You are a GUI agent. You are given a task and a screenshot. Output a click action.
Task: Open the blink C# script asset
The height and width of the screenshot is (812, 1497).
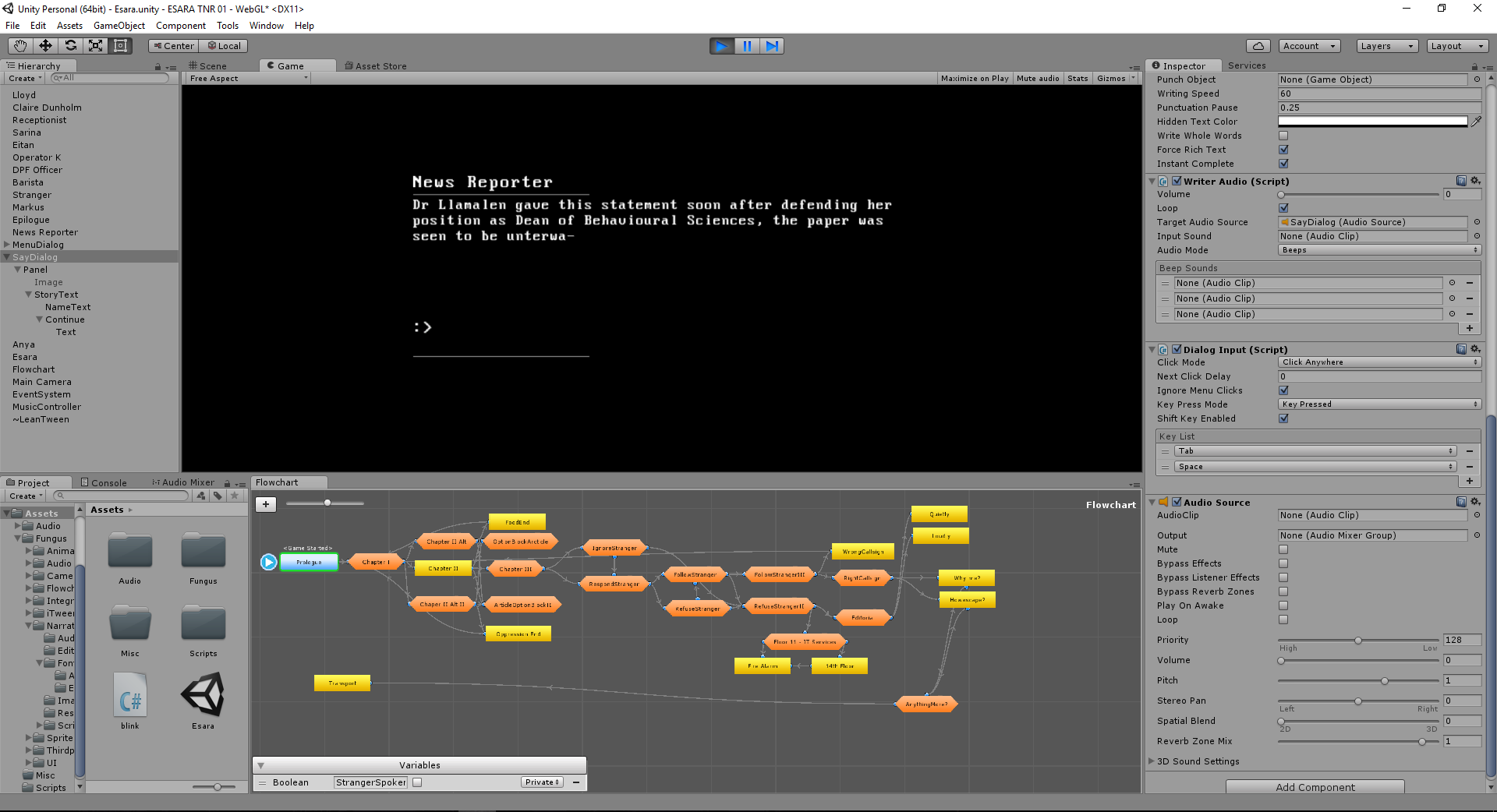130,701
